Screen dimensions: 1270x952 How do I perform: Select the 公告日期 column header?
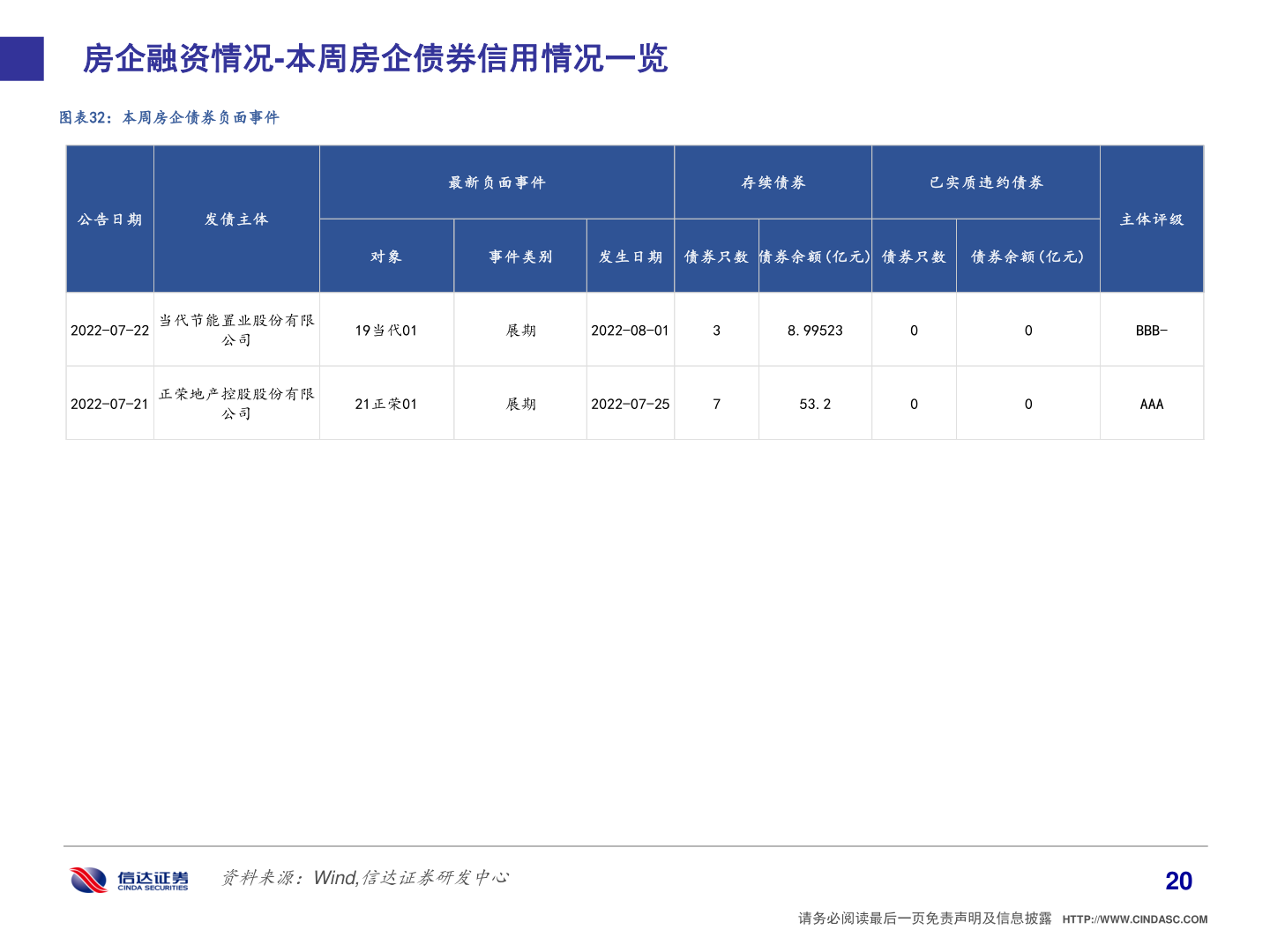coord(109,219)
